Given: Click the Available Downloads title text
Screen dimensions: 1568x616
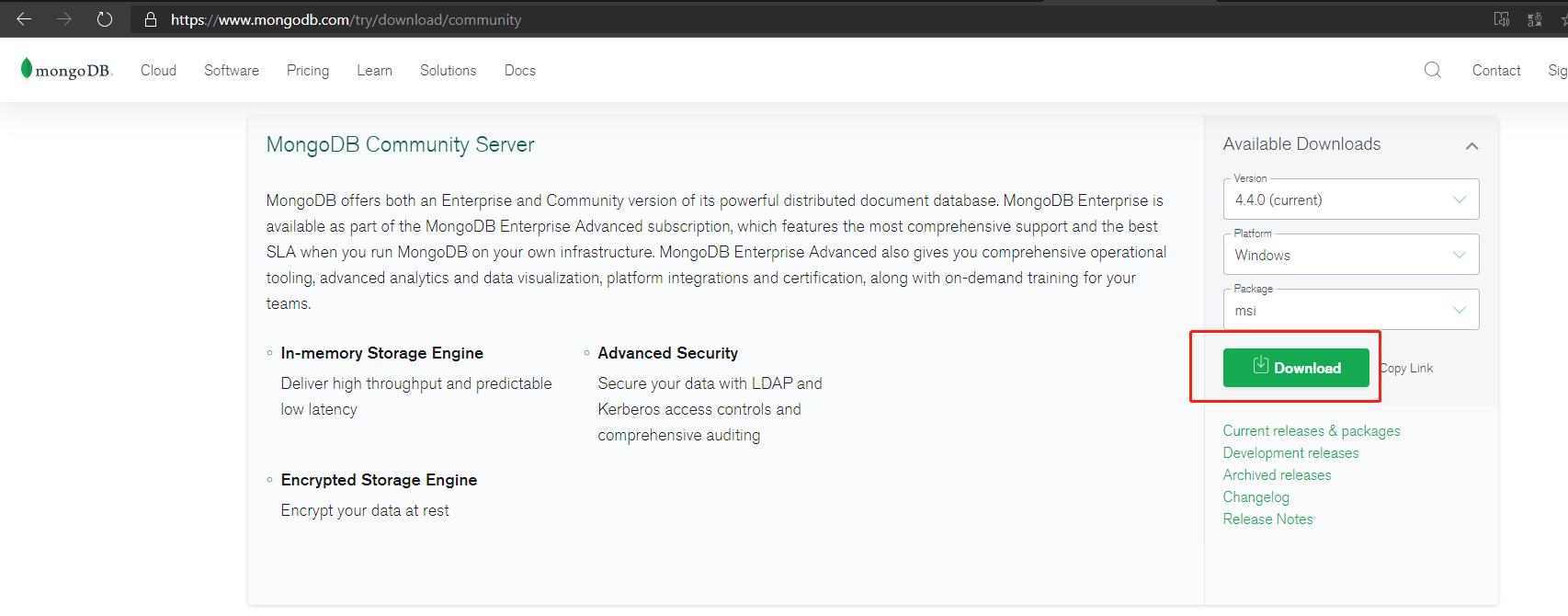Looking at the screenshot, I should click(x=1301, y=144).
